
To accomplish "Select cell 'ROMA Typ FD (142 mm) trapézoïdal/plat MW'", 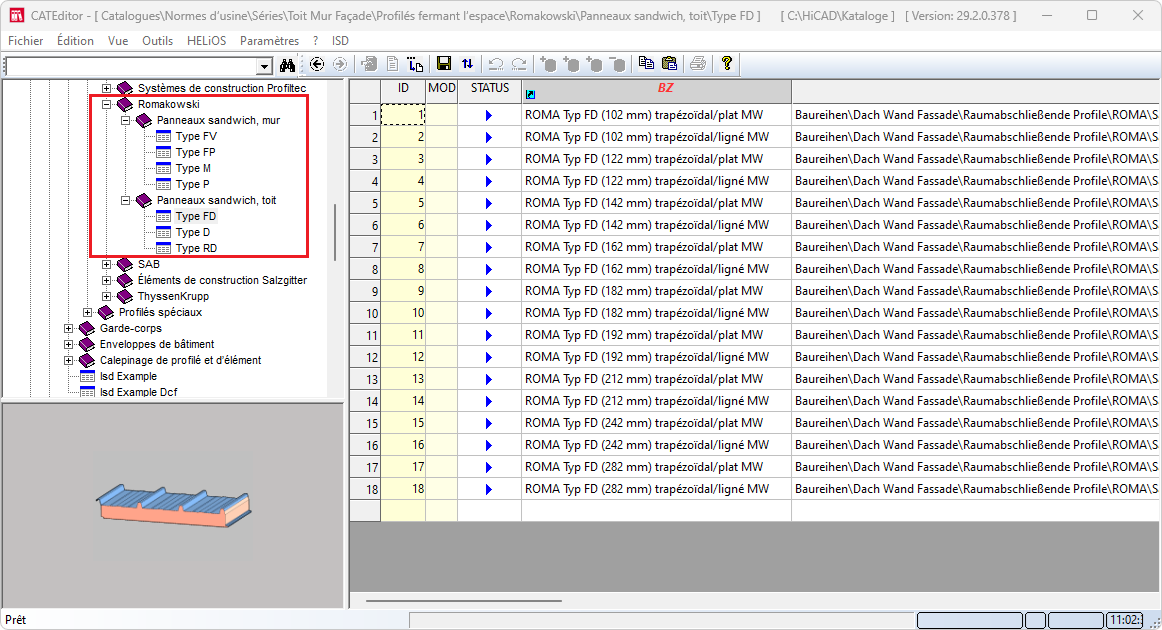I will [x=657, y=203].
